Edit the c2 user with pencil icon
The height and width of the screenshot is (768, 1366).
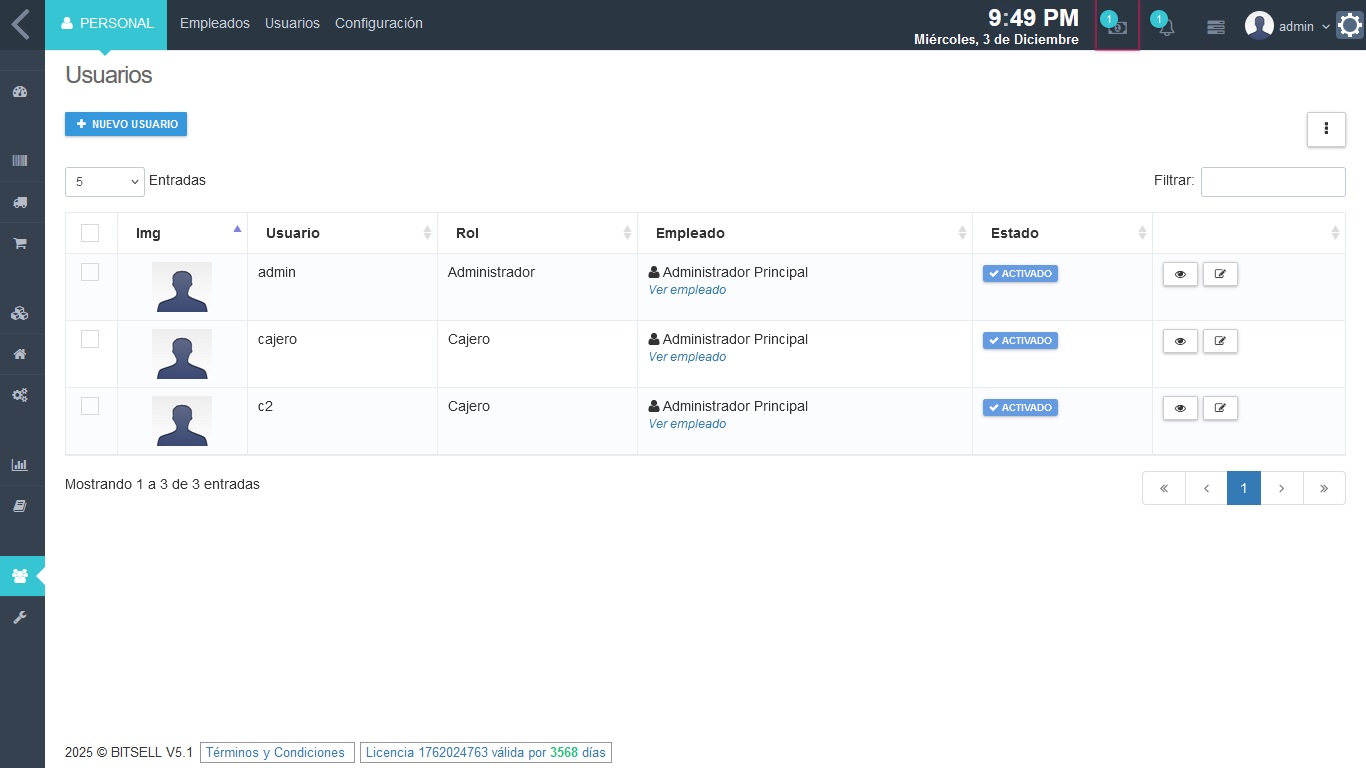[1220, 408]
